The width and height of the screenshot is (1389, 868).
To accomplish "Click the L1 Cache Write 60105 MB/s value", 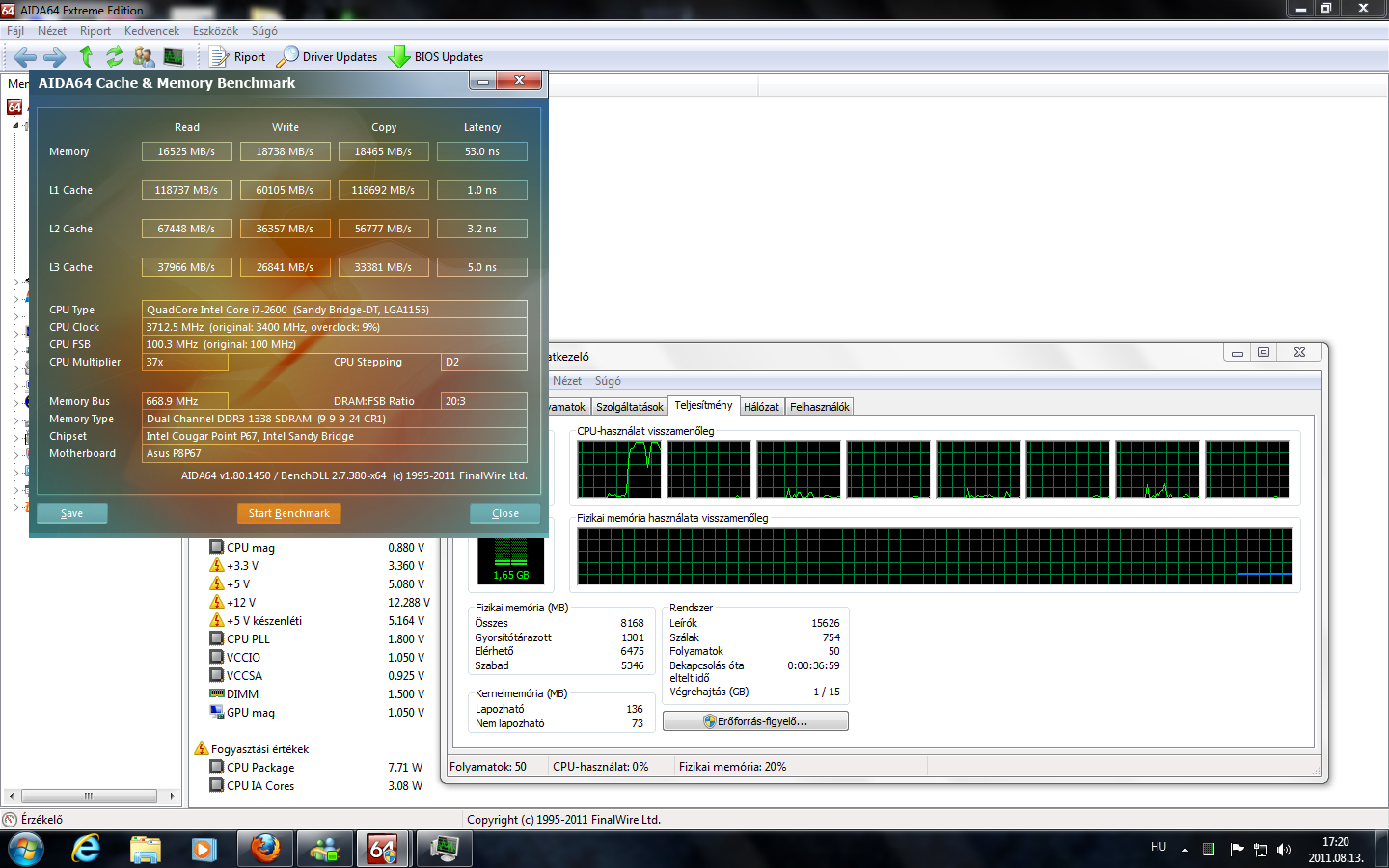I will click(x=285, y=190).
